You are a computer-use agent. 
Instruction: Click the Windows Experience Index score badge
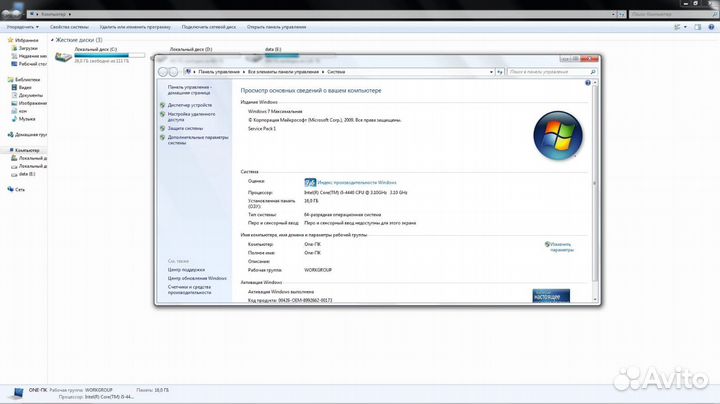pyautogui.click(x=310, y=182)
